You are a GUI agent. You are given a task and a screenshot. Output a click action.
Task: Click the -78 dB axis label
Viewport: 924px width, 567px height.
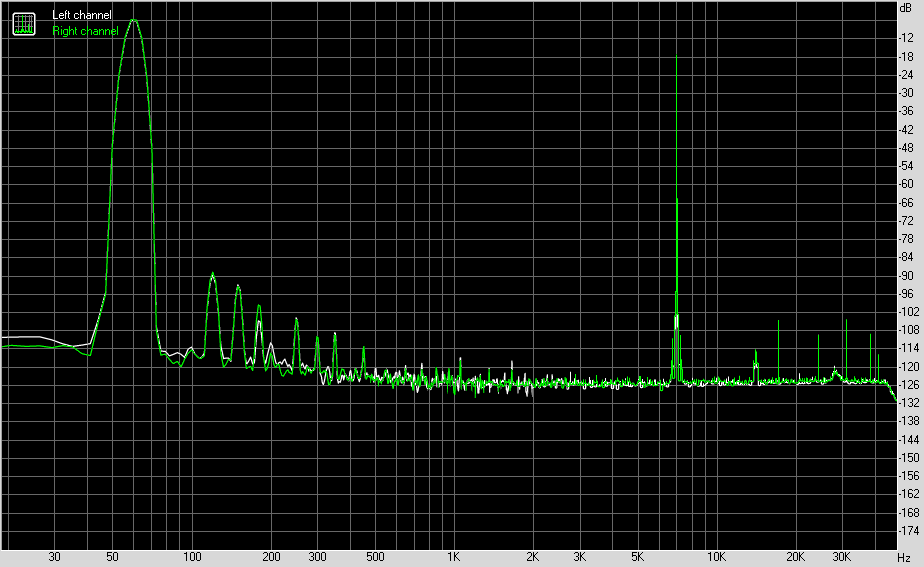[x=906, y=239]
